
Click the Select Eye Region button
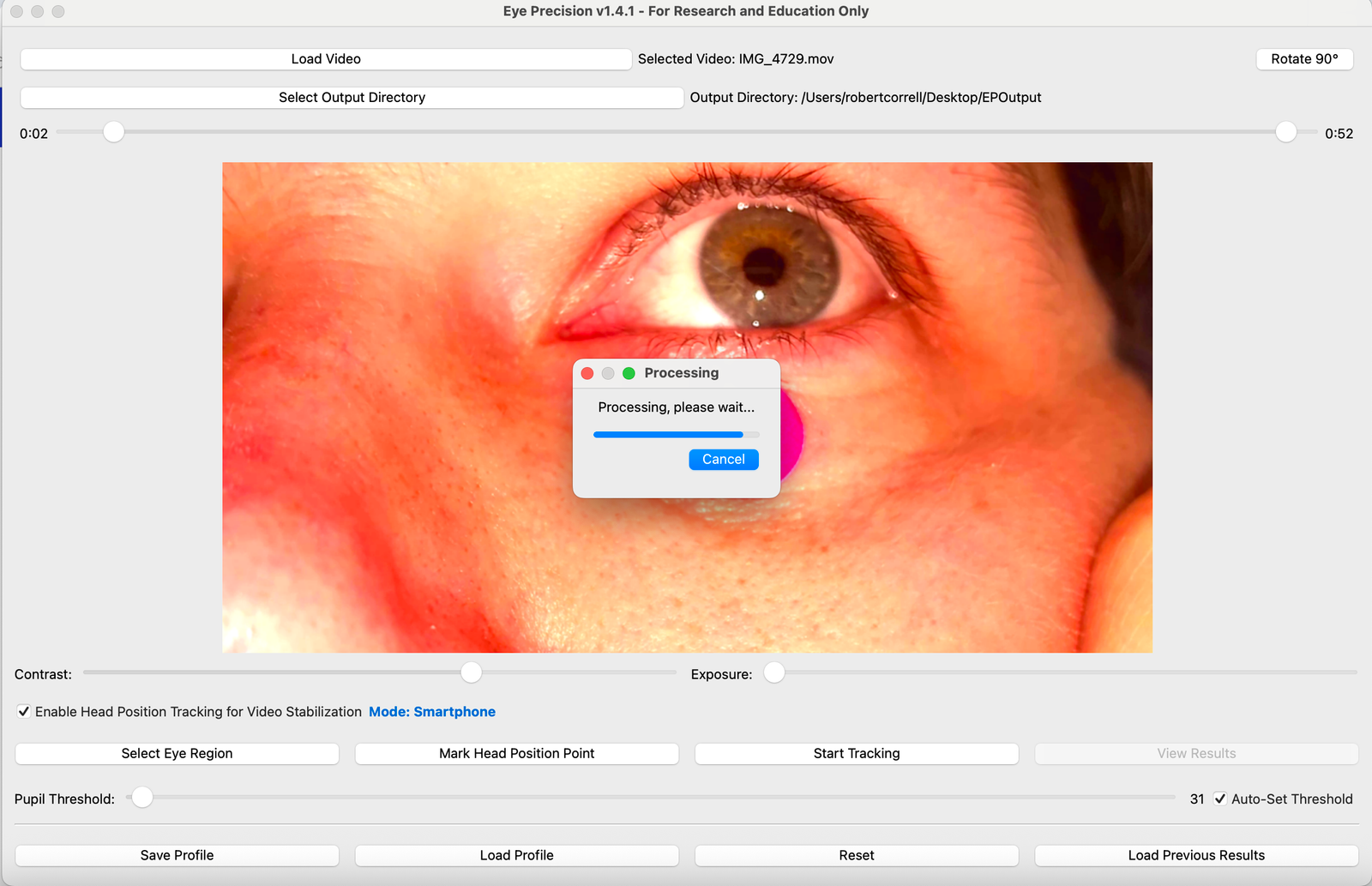[x=177, y=753]
